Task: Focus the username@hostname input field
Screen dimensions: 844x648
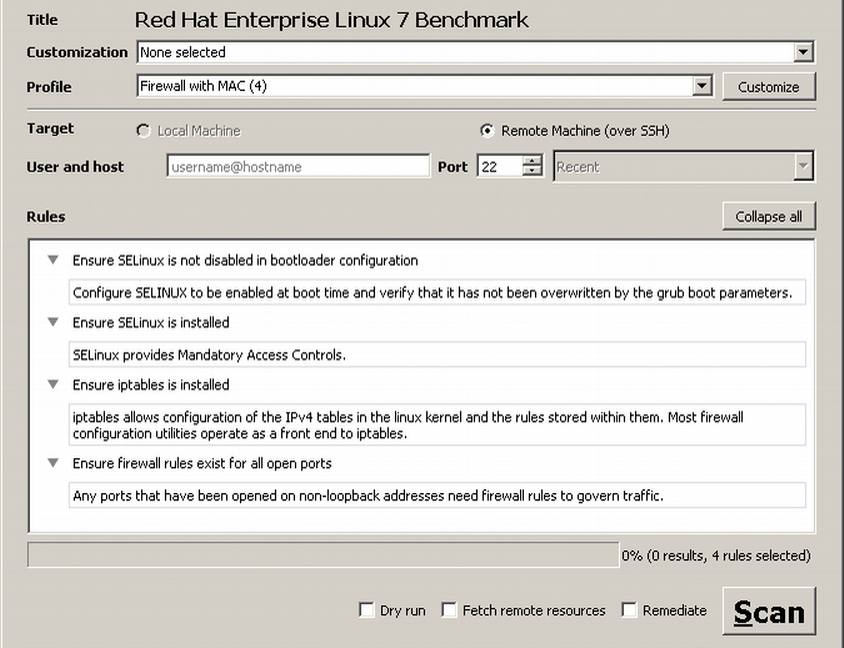Action: tap(299, 167)
